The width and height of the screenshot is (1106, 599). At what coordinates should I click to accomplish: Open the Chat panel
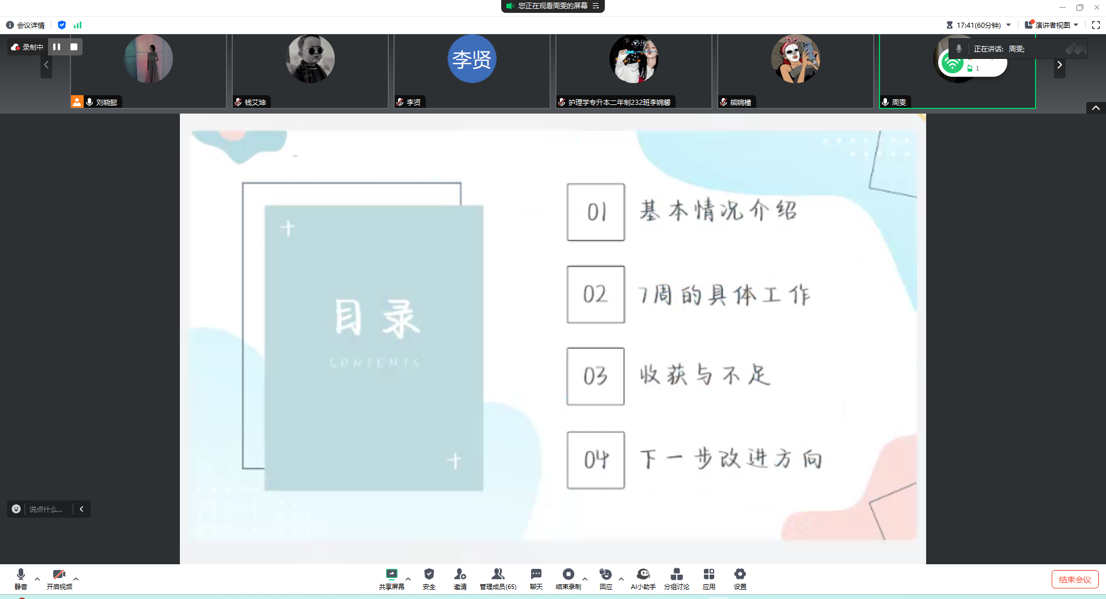(536, 578)
